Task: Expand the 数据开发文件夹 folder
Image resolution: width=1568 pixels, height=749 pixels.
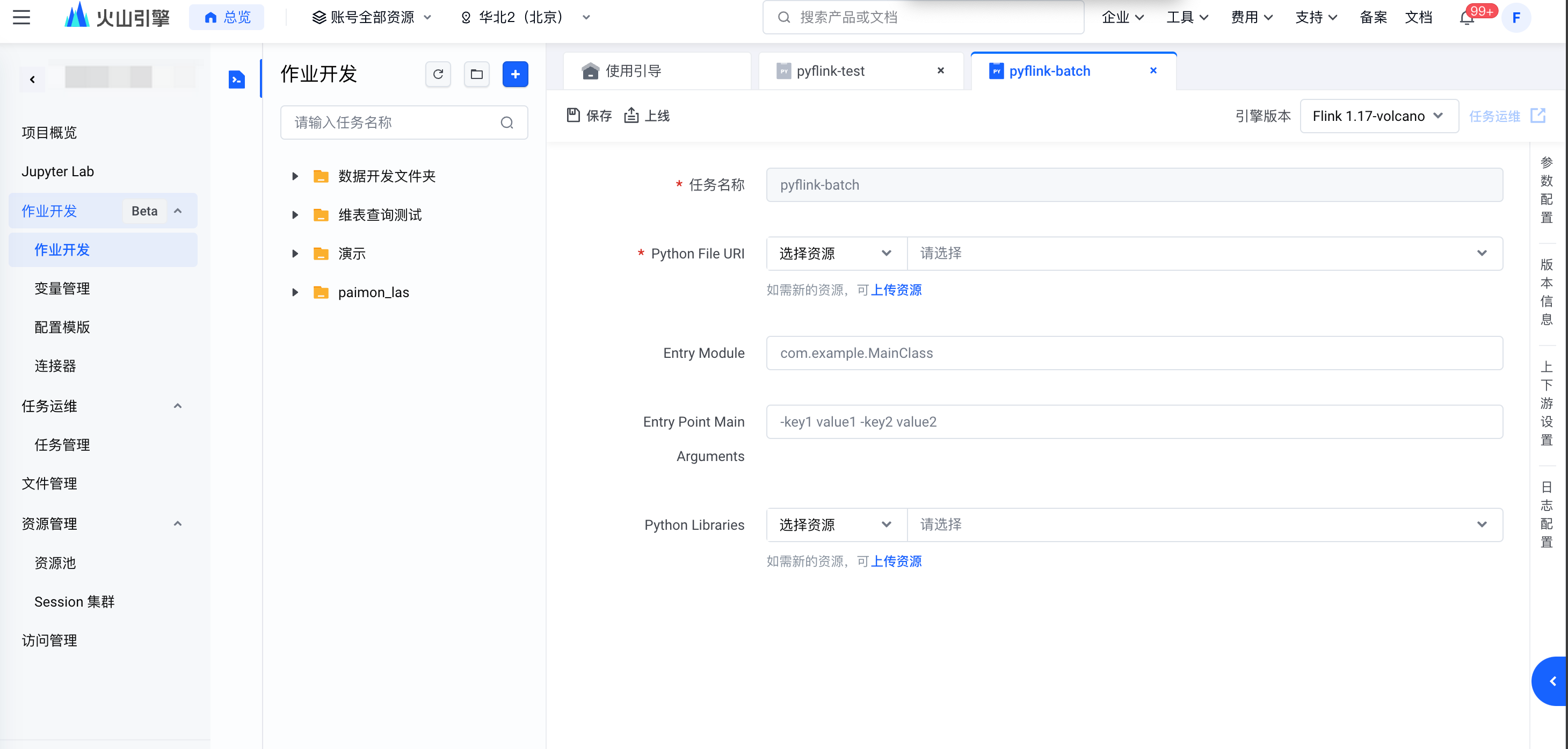Action: tap(295, 177)
